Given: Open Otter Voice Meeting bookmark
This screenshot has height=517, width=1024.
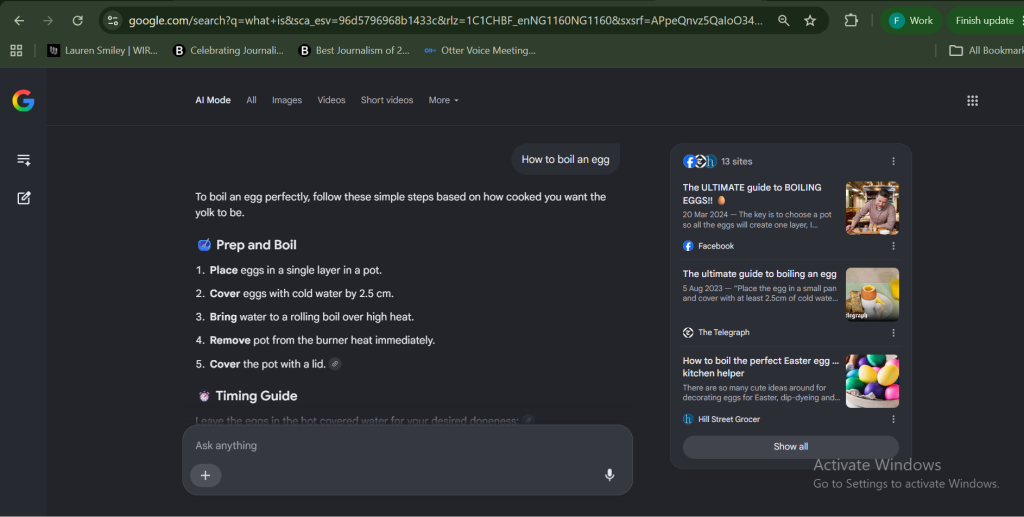Looking at the screenshot, I should point(480,50).
